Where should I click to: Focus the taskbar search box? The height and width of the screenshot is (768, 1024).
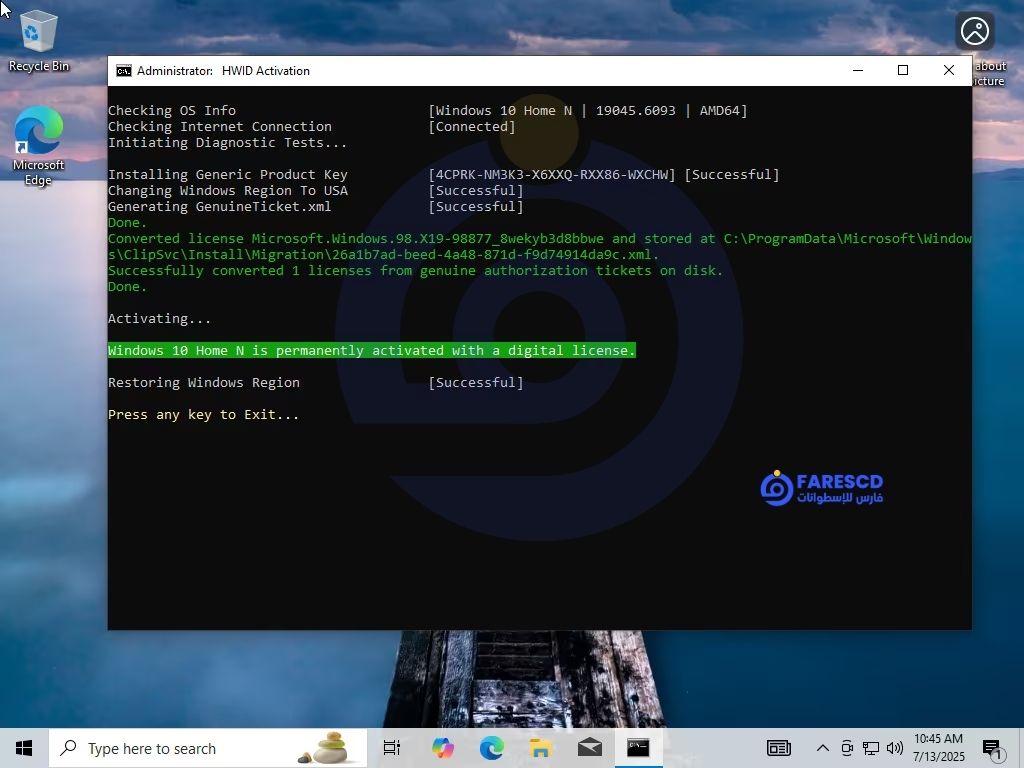208,748
